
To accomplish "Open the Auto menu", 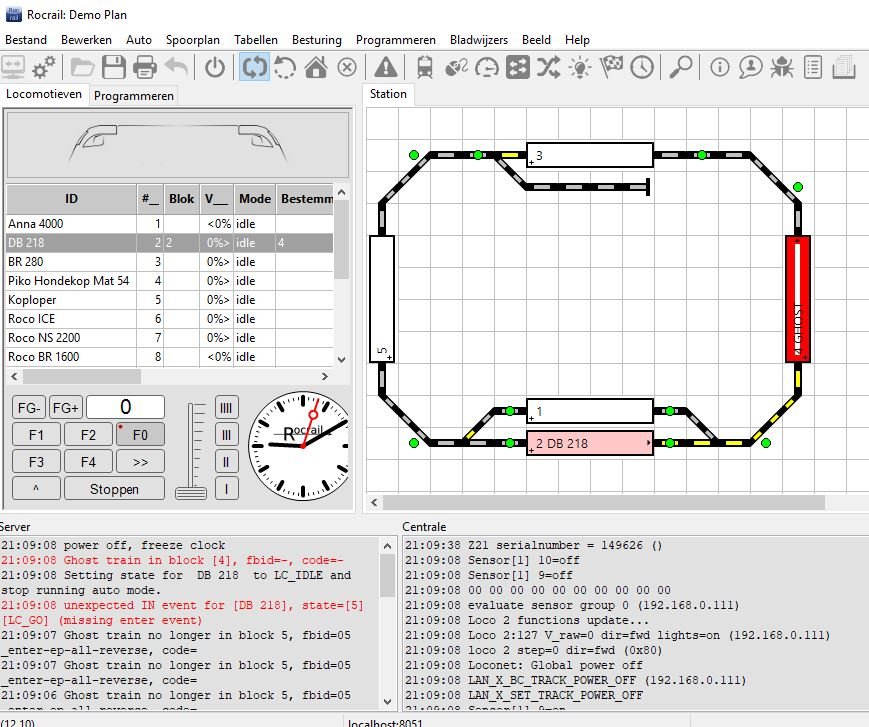I will click(139, 40).
